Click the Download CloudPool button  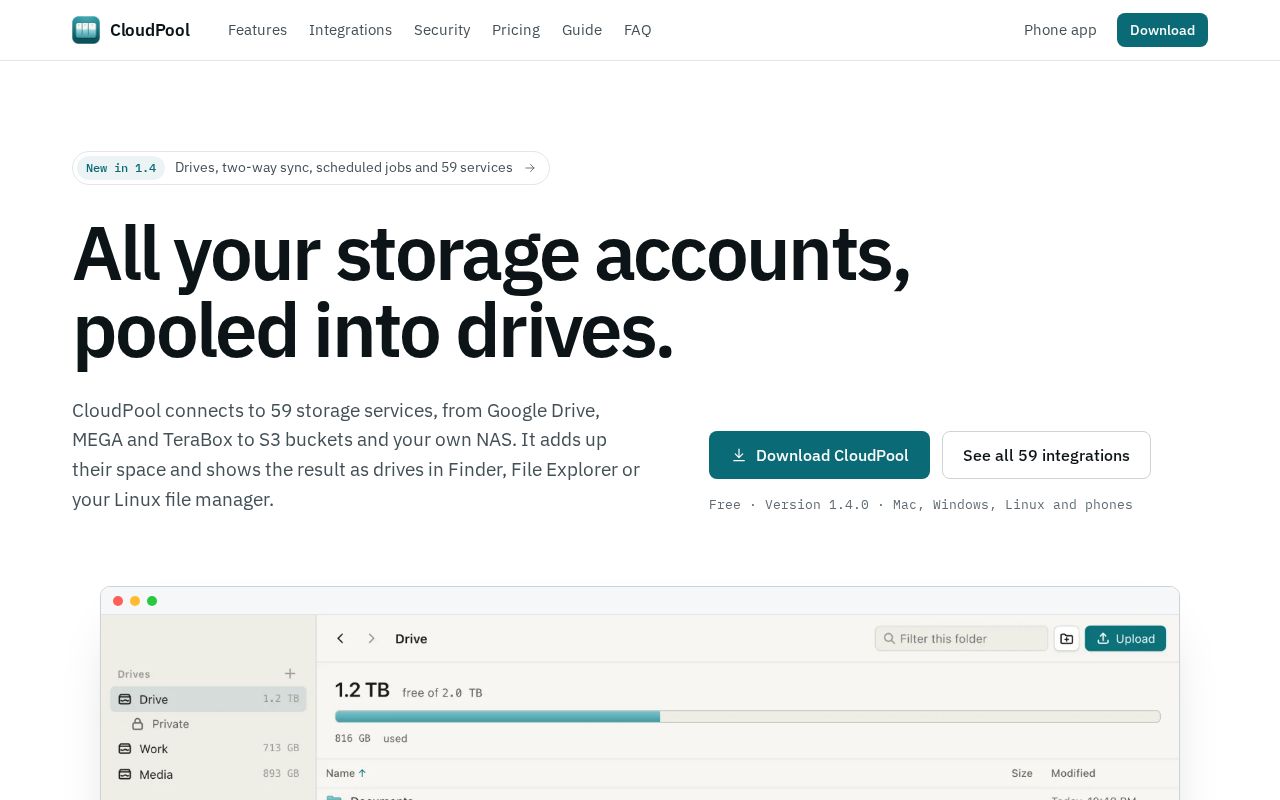tap(819, 455)
